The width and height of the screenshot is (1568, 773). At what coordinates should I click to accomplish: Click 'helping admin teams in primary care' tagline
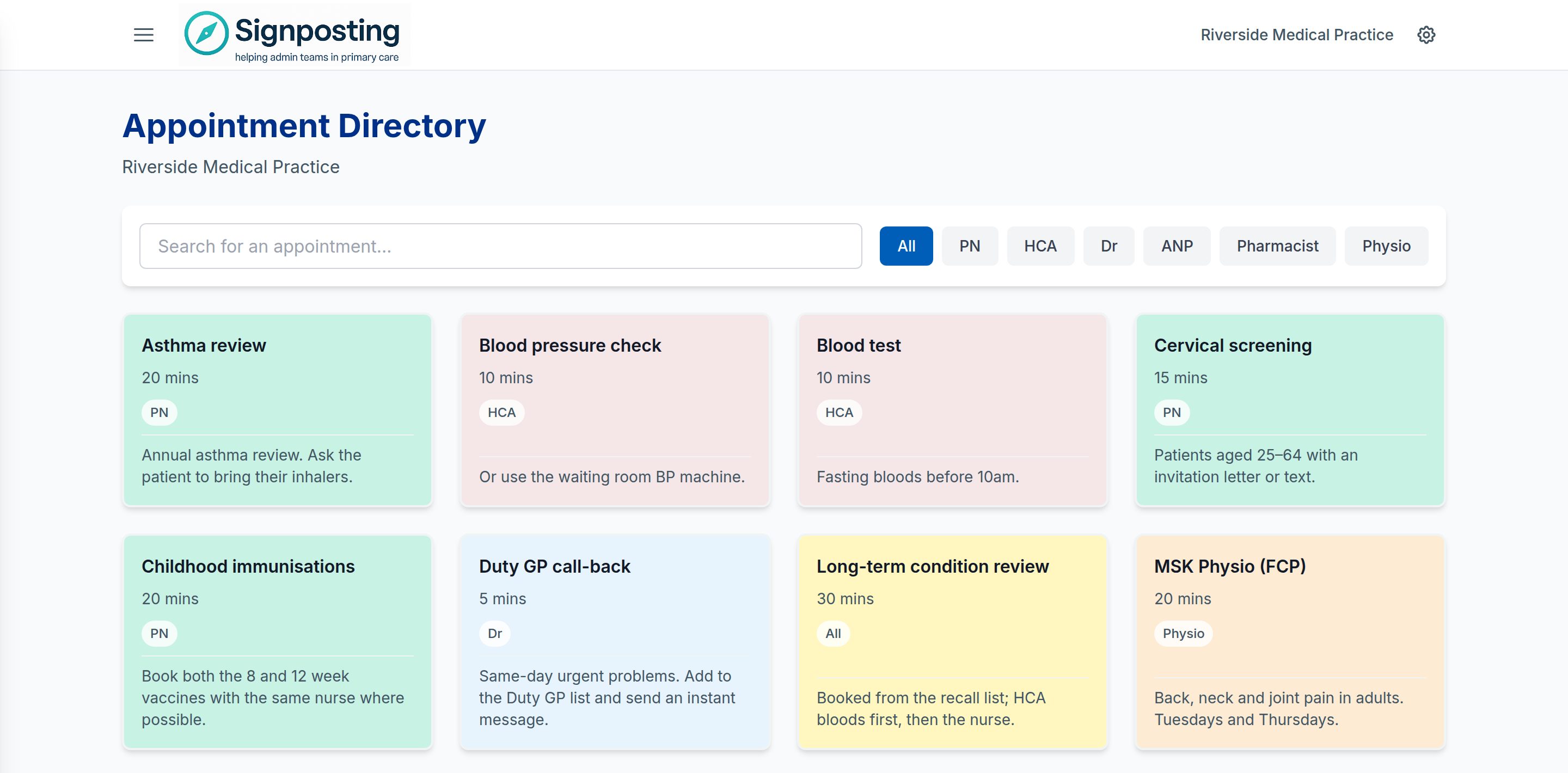point(316,57)
